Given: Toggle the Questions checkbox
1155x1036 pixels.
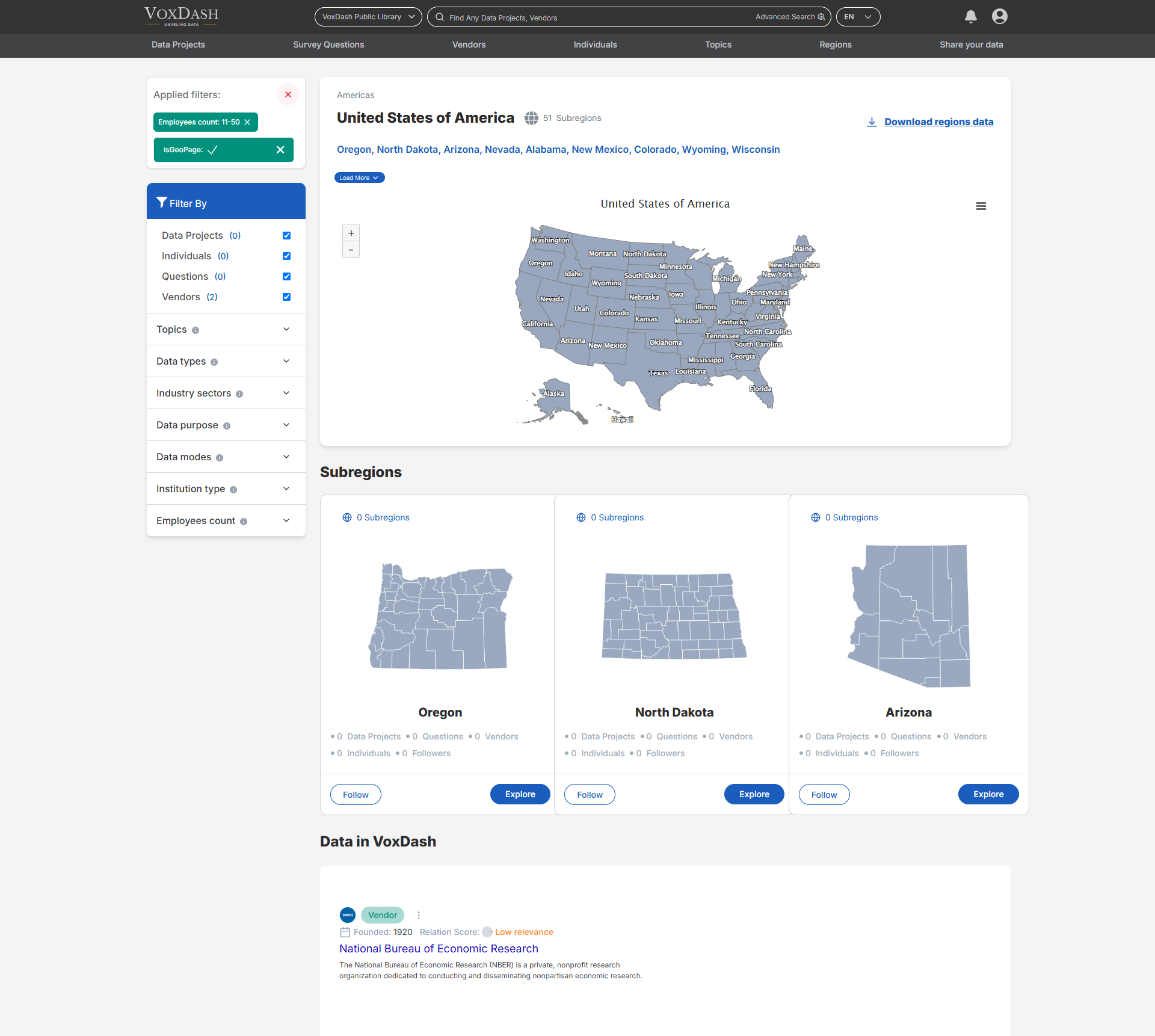Looking at the screenshot, I should 286,277.
